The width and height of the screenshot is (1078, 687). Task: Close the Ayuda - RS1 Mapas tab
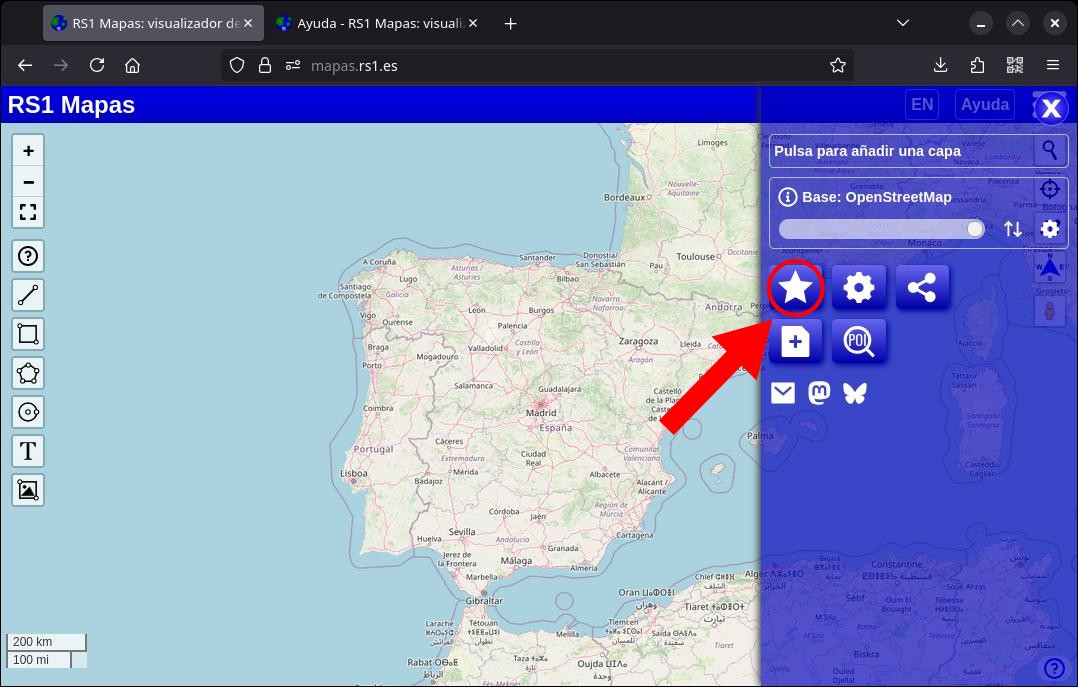[473, 23]
